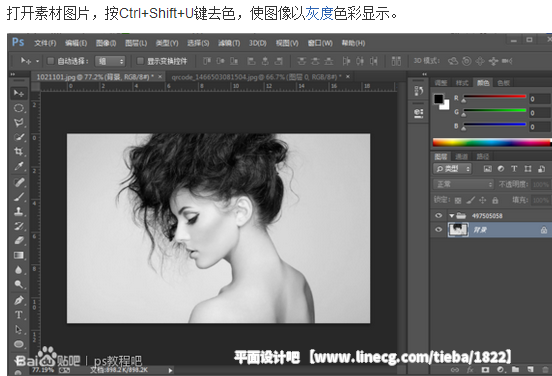Hide the 背景 layer
Viewport: 552px width, 376px height.
tap(438, 230)
